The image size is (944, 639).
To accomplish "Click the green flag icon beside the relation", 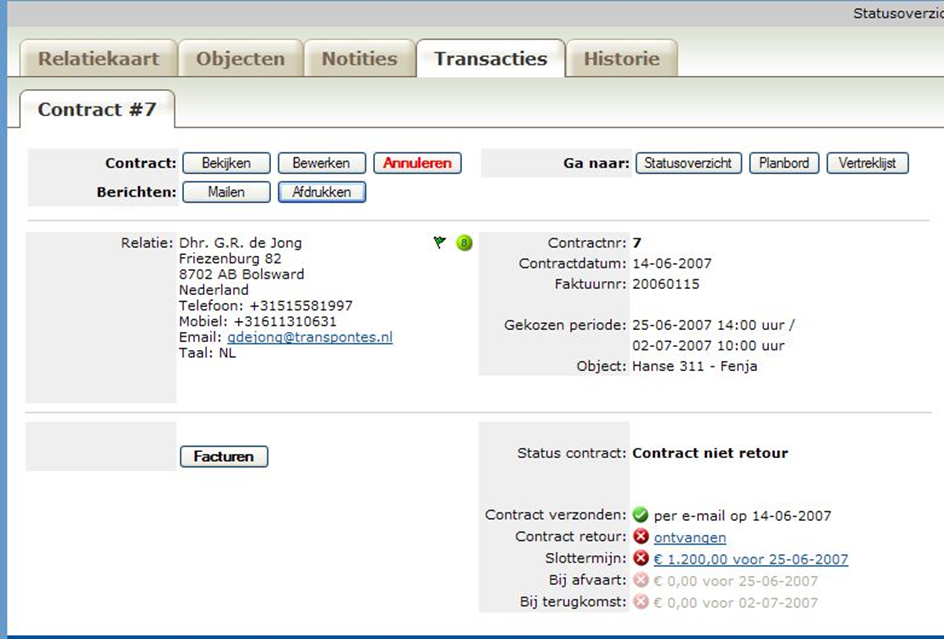I will tap(439, 242).
